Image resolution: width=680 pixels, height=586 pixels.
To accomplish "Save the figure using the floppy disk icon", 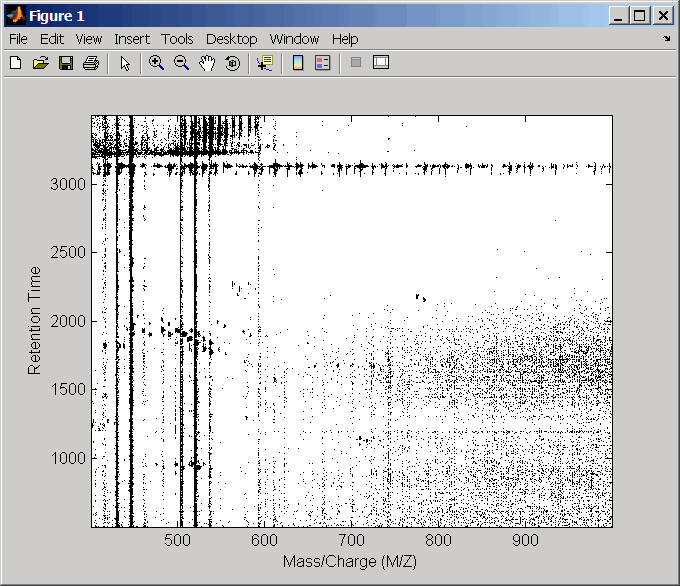I will point(66,63).
